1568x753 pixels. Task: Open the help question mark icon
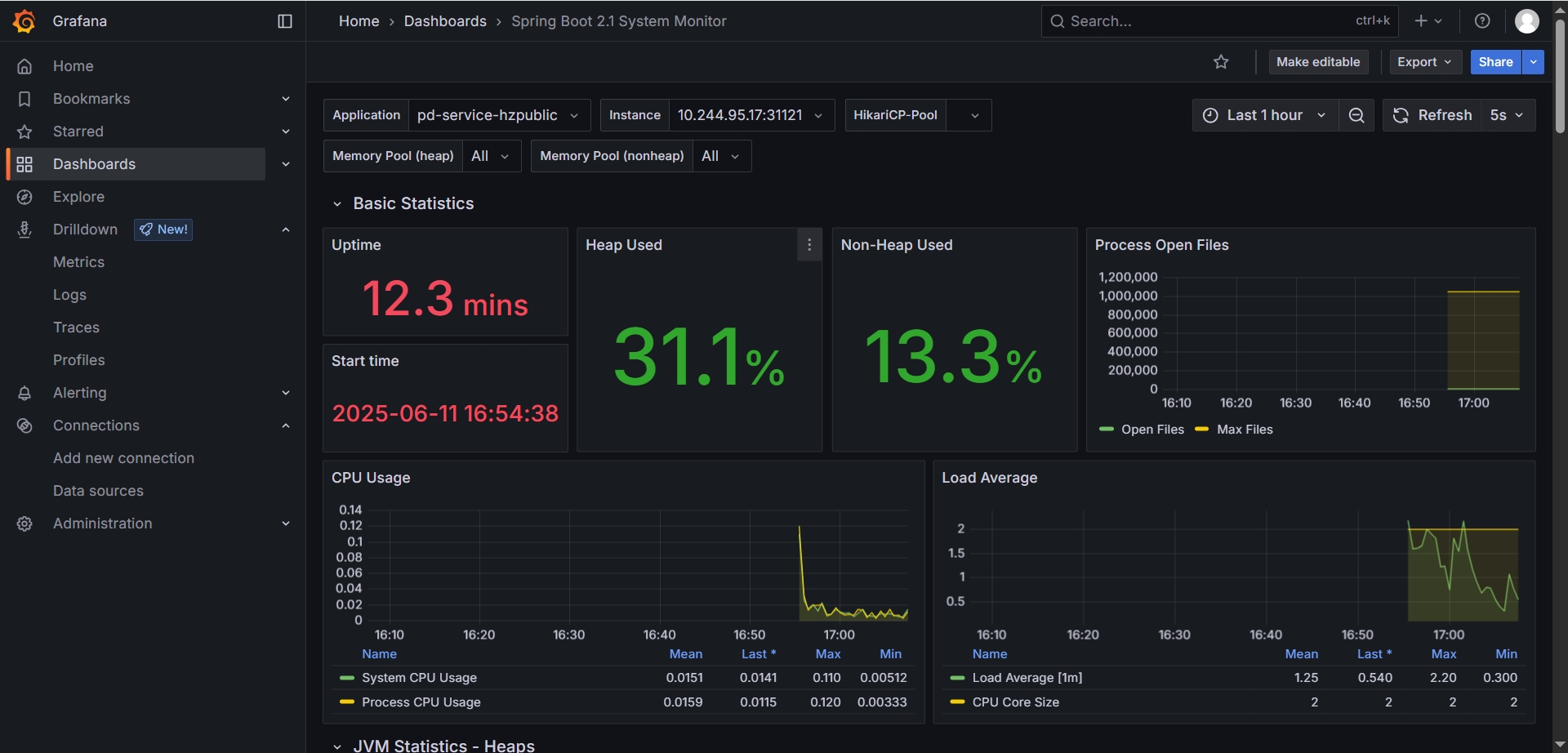(x=1482, y=21)
